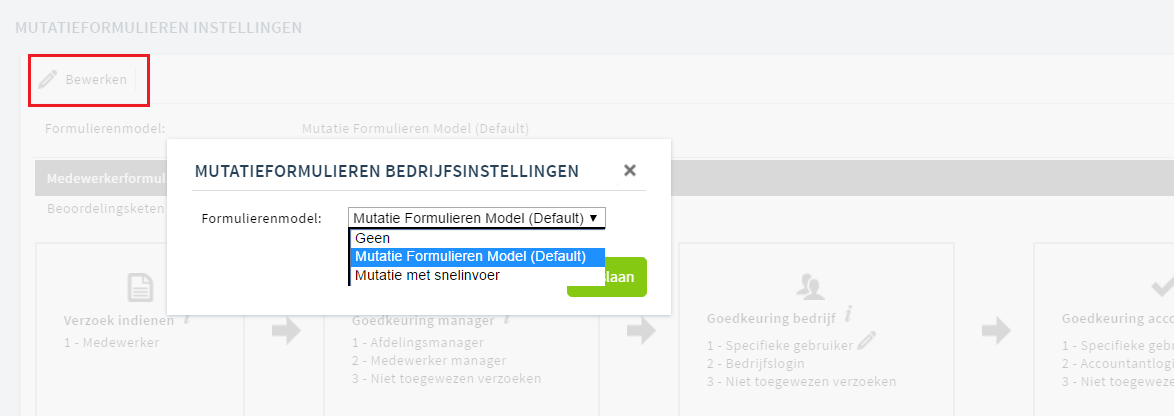
Task: Show info for Verzoek indienen step
Action: 186,319
